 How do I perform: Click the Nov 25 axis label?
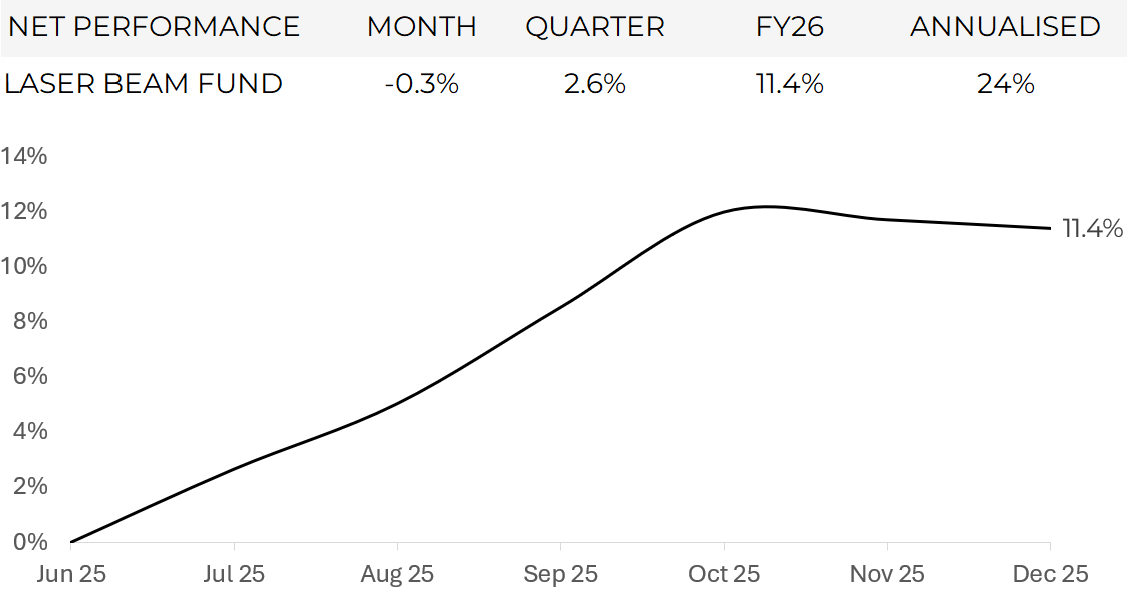887,573
